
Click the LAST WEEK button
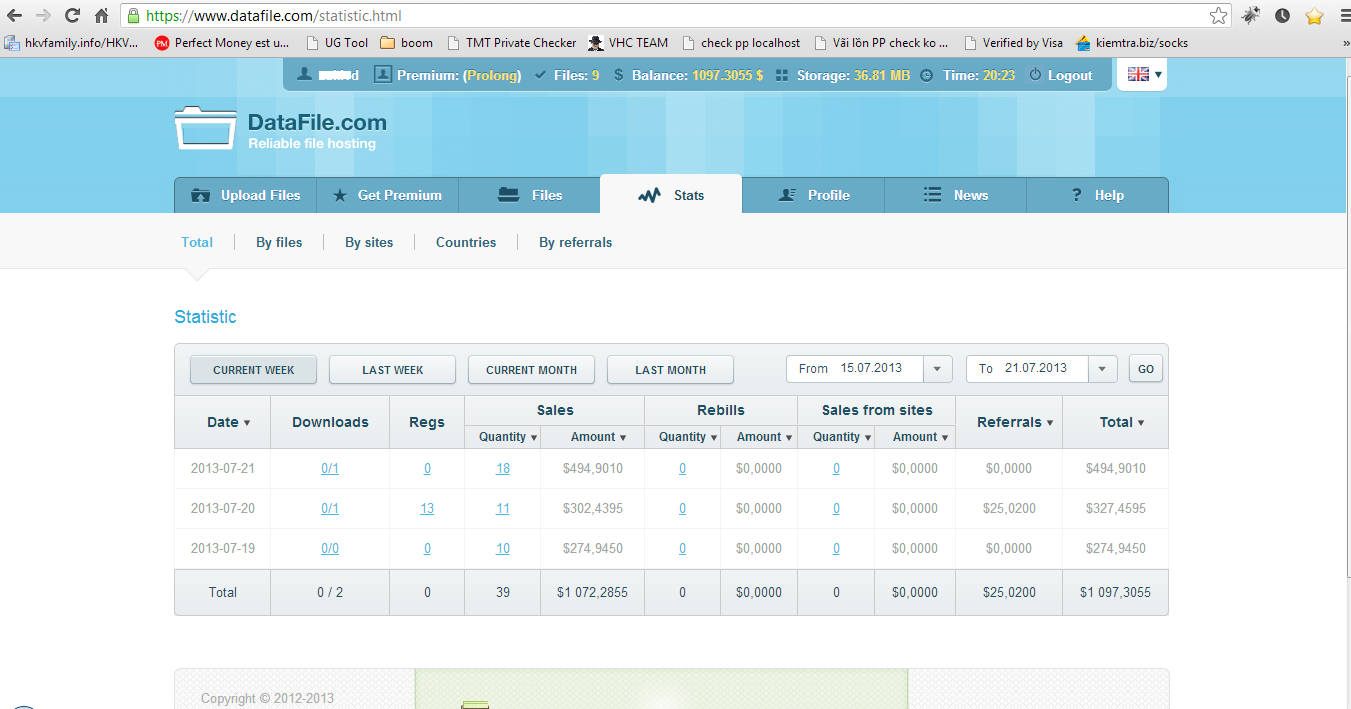[x=392, y=370]
